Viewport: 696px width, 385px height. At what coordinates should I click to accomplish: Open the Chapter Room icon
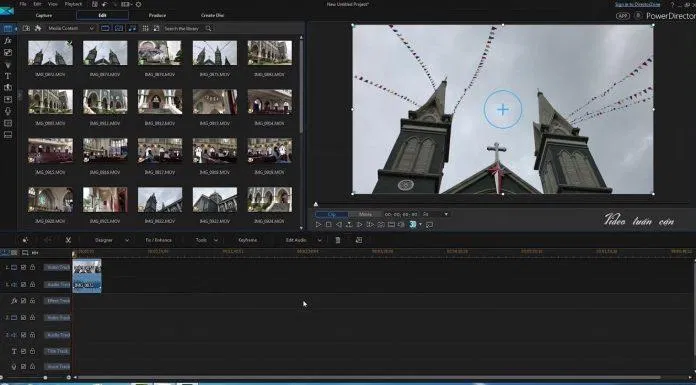click(x=8, y=123)
